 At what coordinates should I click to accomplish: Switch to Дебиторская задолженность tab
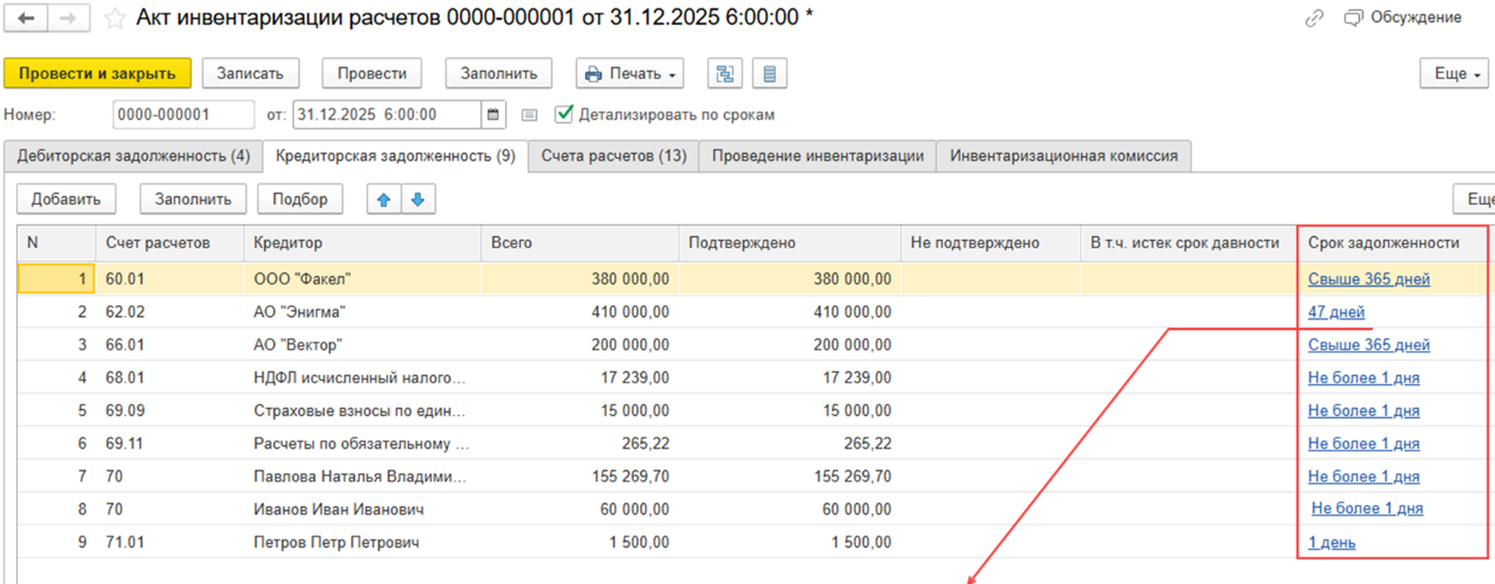tap(131, 156)
